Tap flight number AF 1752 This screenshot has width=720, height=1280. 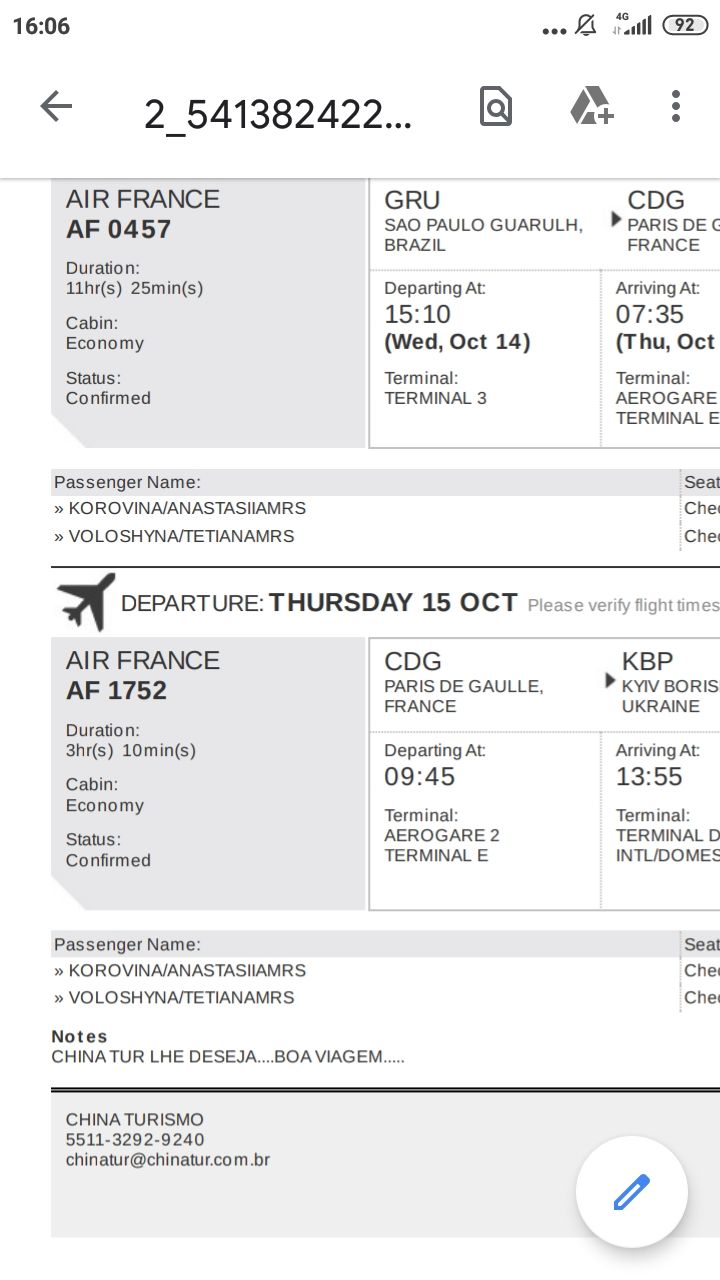pyautogui.click(x=116, y=691)
